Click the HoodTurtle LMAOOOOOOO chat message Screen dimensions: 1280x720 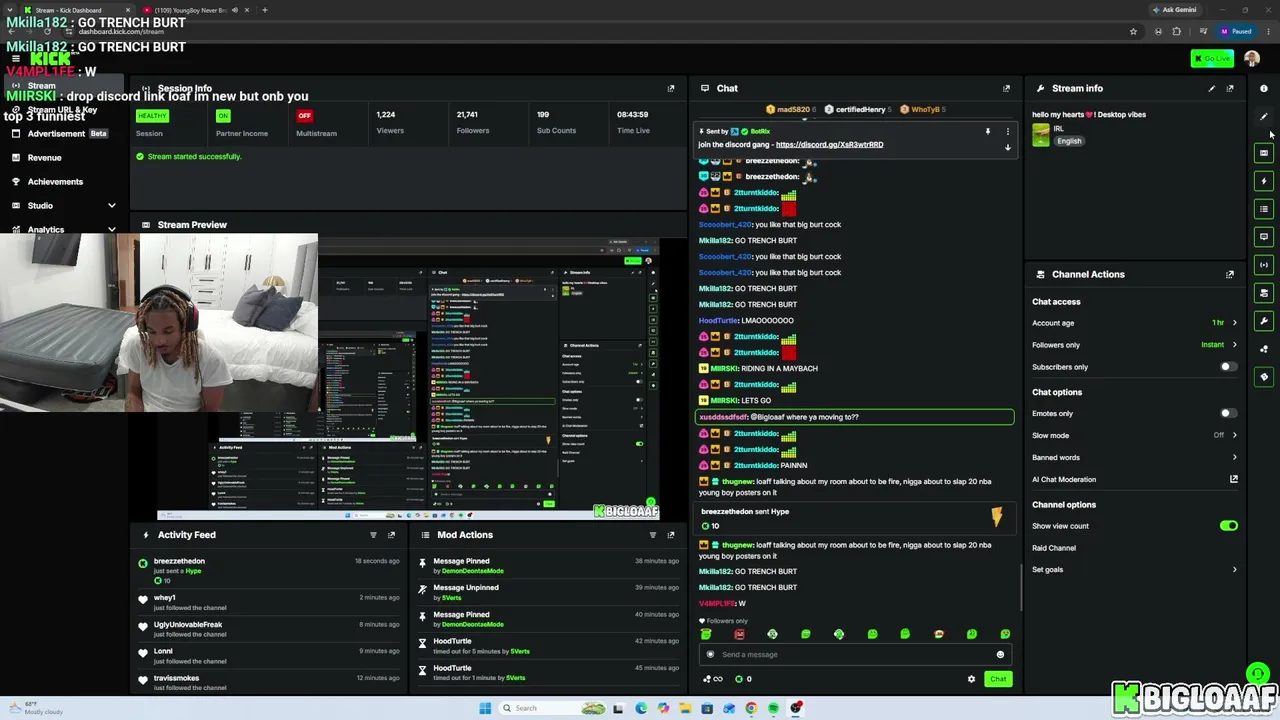[x=746, y=321]
